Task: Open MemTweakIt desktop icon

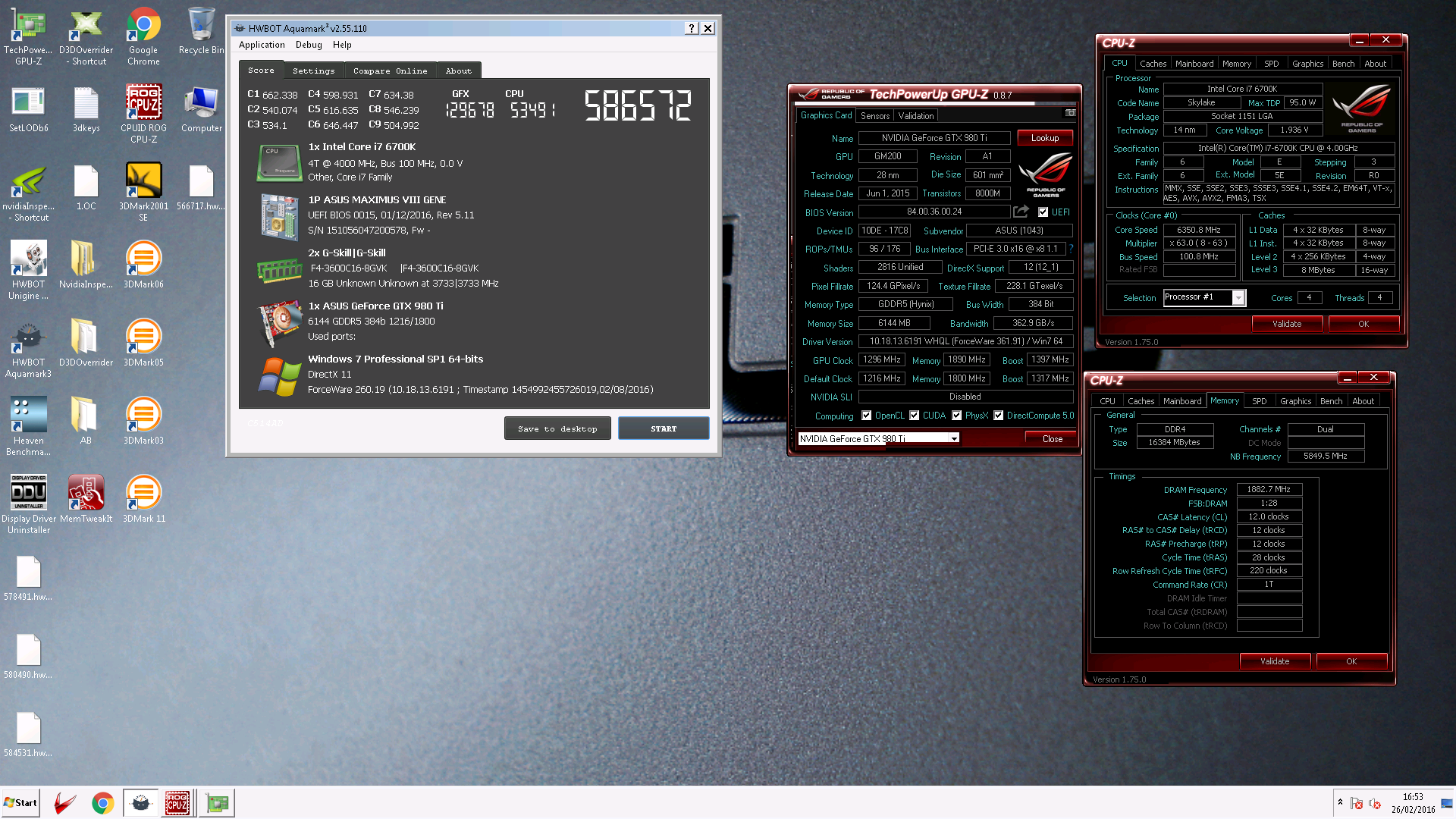Action: click(x=86, y=500)
